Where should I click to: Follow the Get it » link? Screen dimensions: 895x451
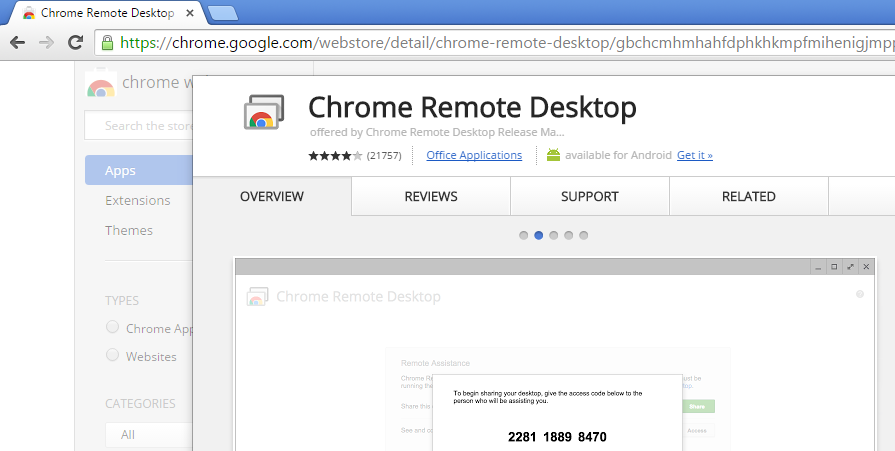[695, 155]
